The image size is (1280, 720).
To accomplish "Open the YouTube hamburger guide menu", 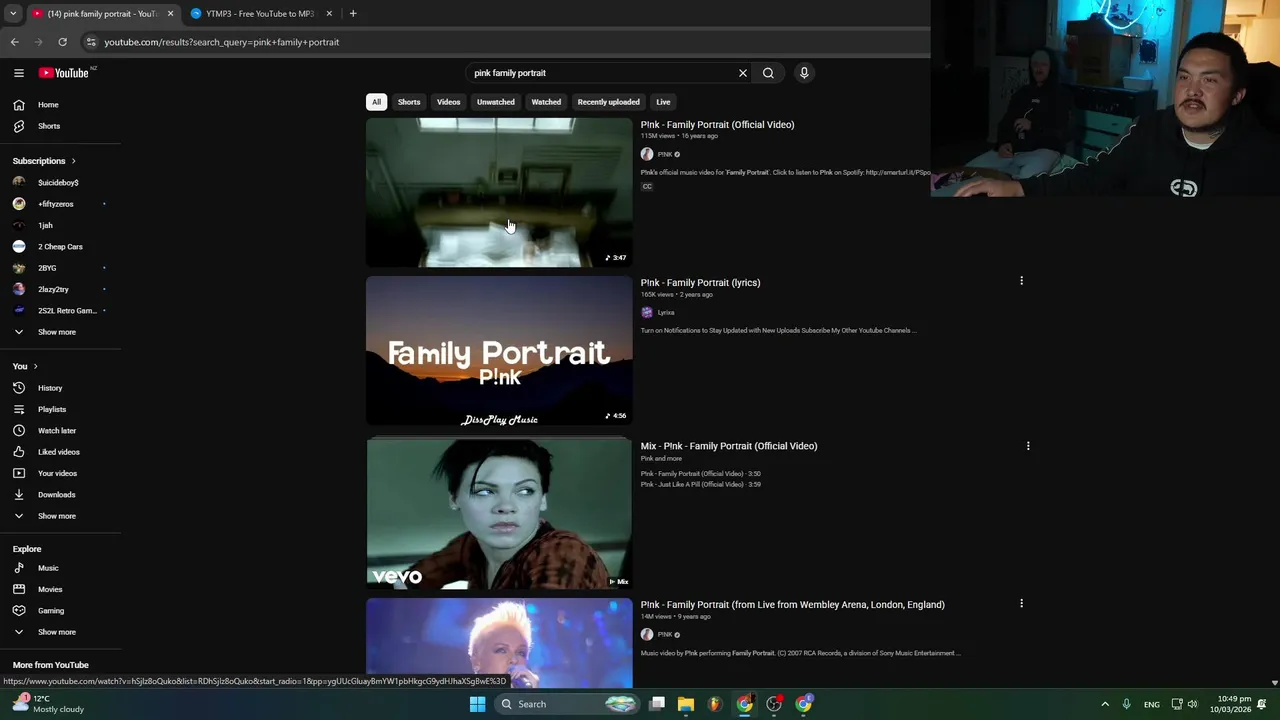I will pyautogui.click(x=19, y=73).
